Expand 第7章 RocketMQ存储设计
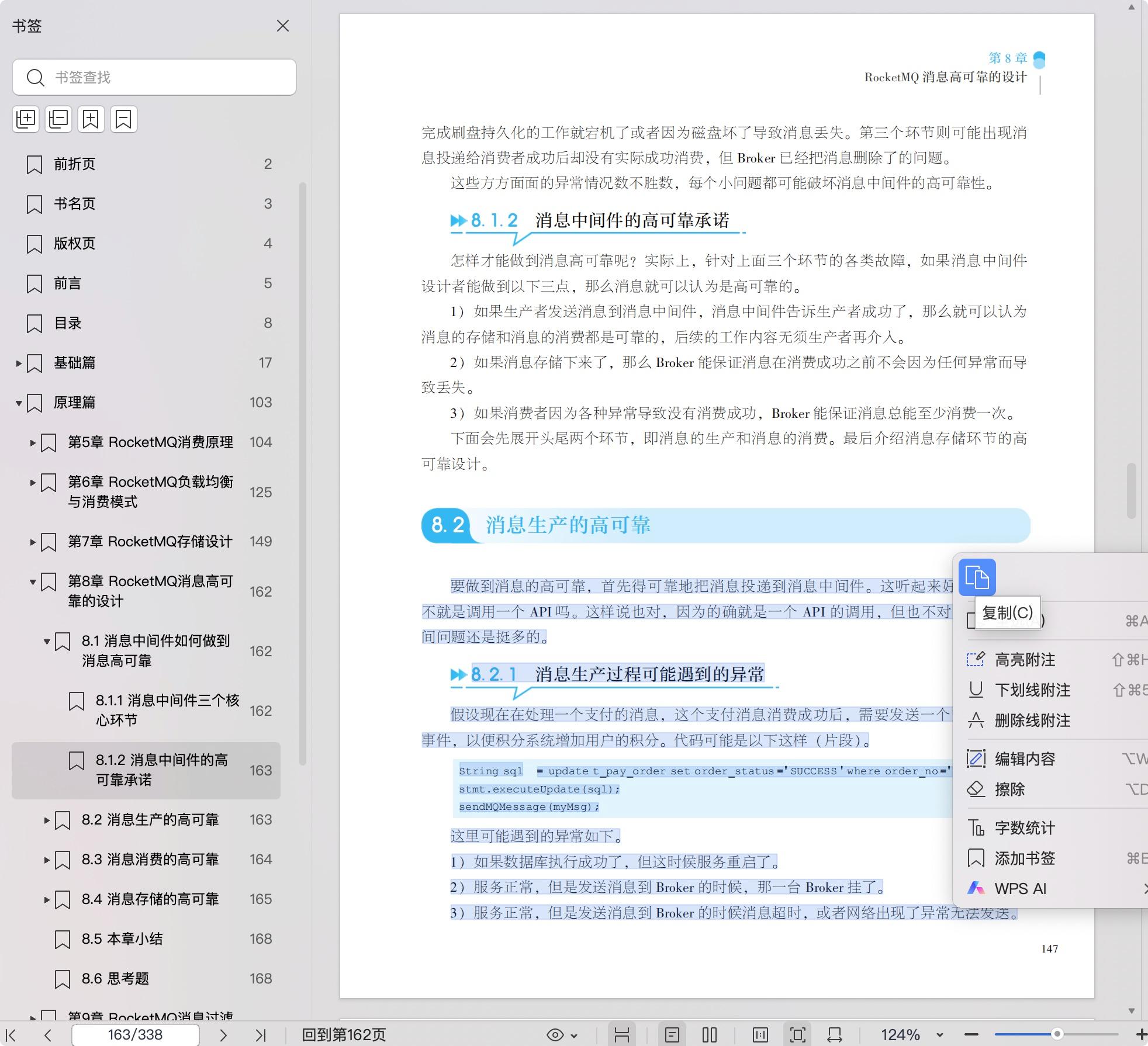Screen dimensions: 1148x1046 [x=33, y=542]
